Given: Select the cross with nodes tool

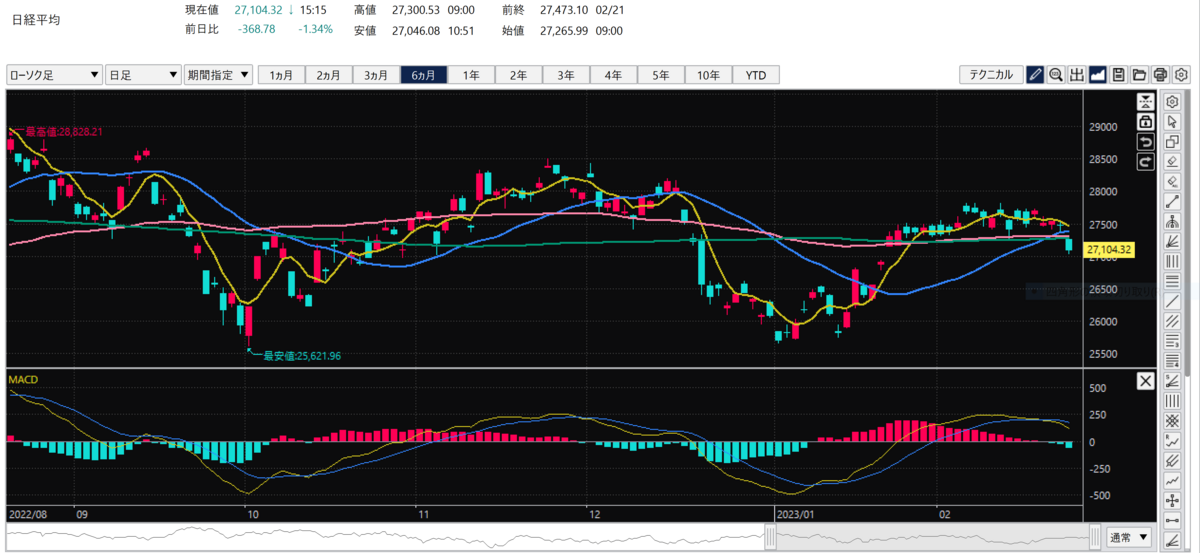Looking at the screenshot, I should point(1173,501).
